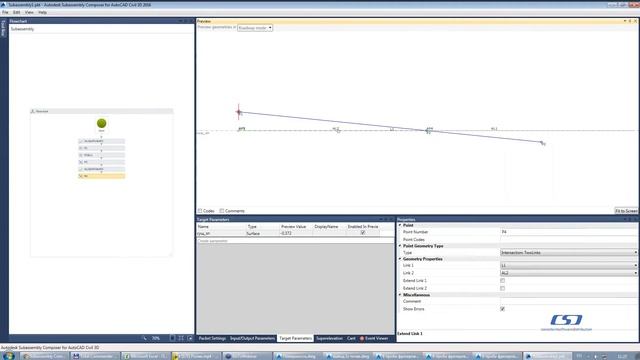Open the Preview geometry mode dropdown

point(255,28)
